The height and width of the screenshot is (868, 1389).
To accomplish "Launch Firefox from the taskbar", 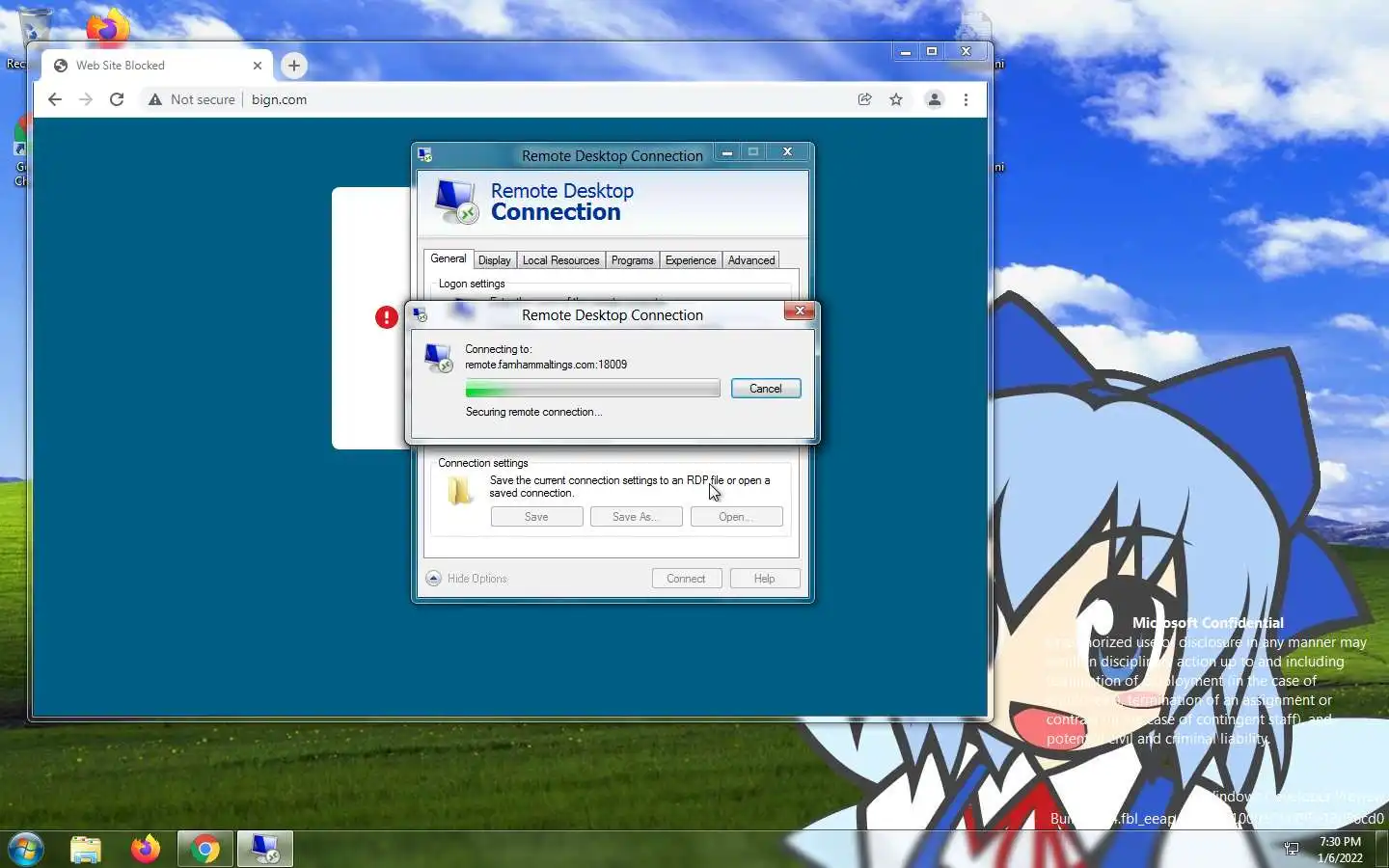I will point(146,850).
